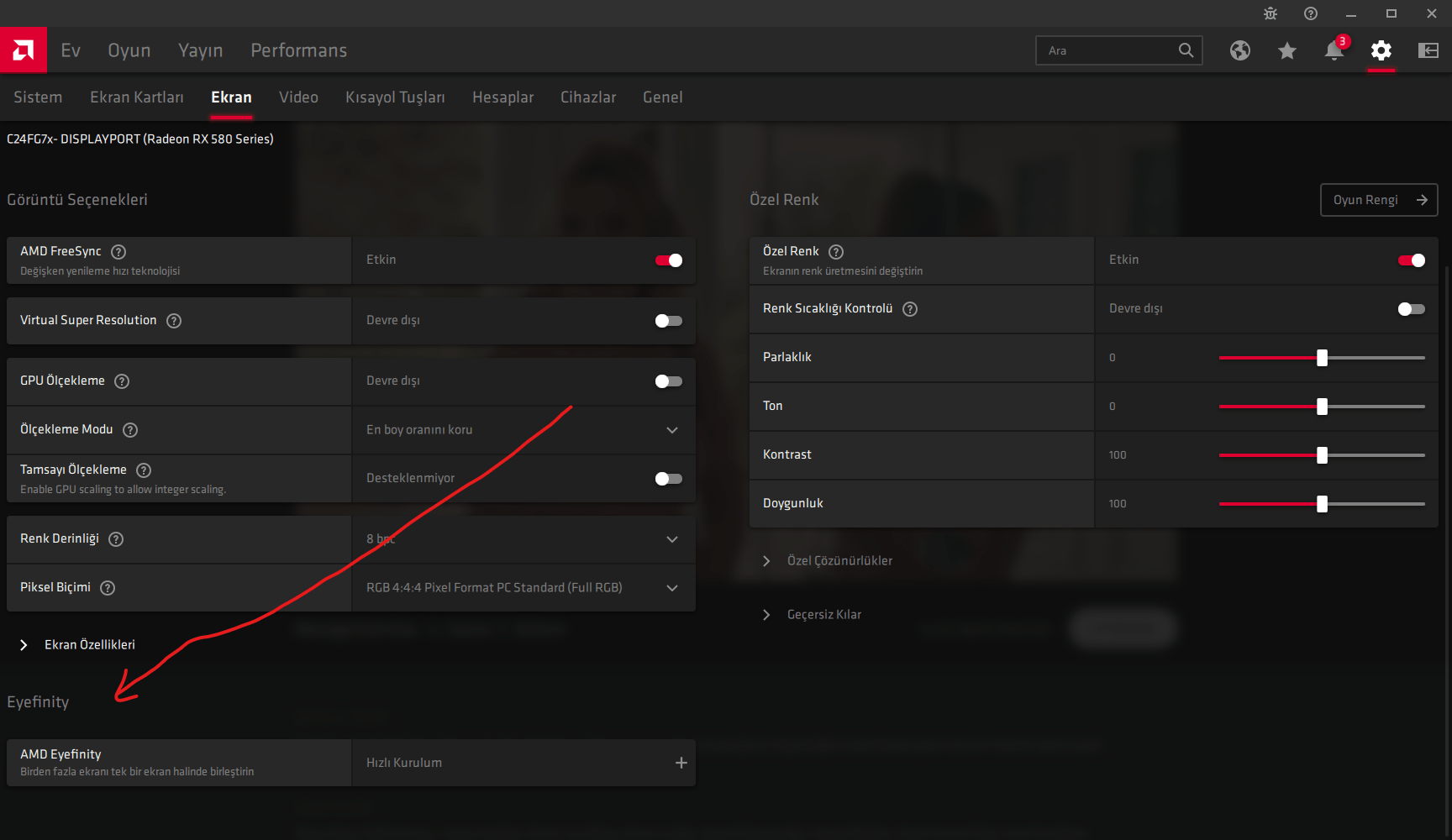Open Kısayol Tuşları tab
This screenshot has width=1452, height=840.
tap(395, 97)
